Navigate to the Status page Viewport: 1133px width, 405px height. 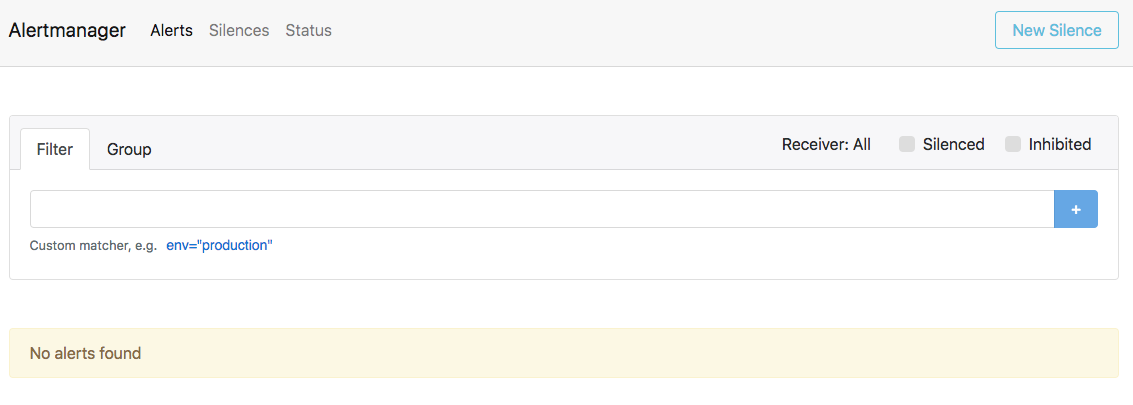pos(308,30)
